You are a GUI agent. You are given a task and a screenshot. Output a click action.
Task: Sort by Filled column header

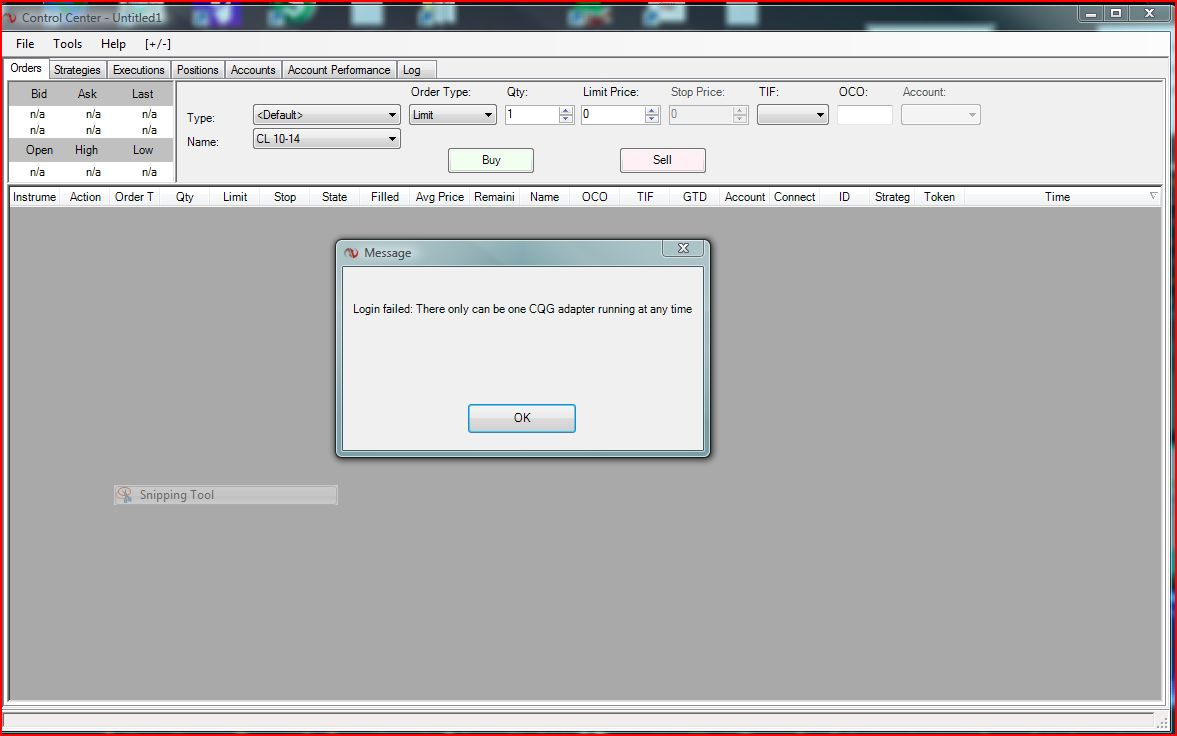(x=384, y=197)
